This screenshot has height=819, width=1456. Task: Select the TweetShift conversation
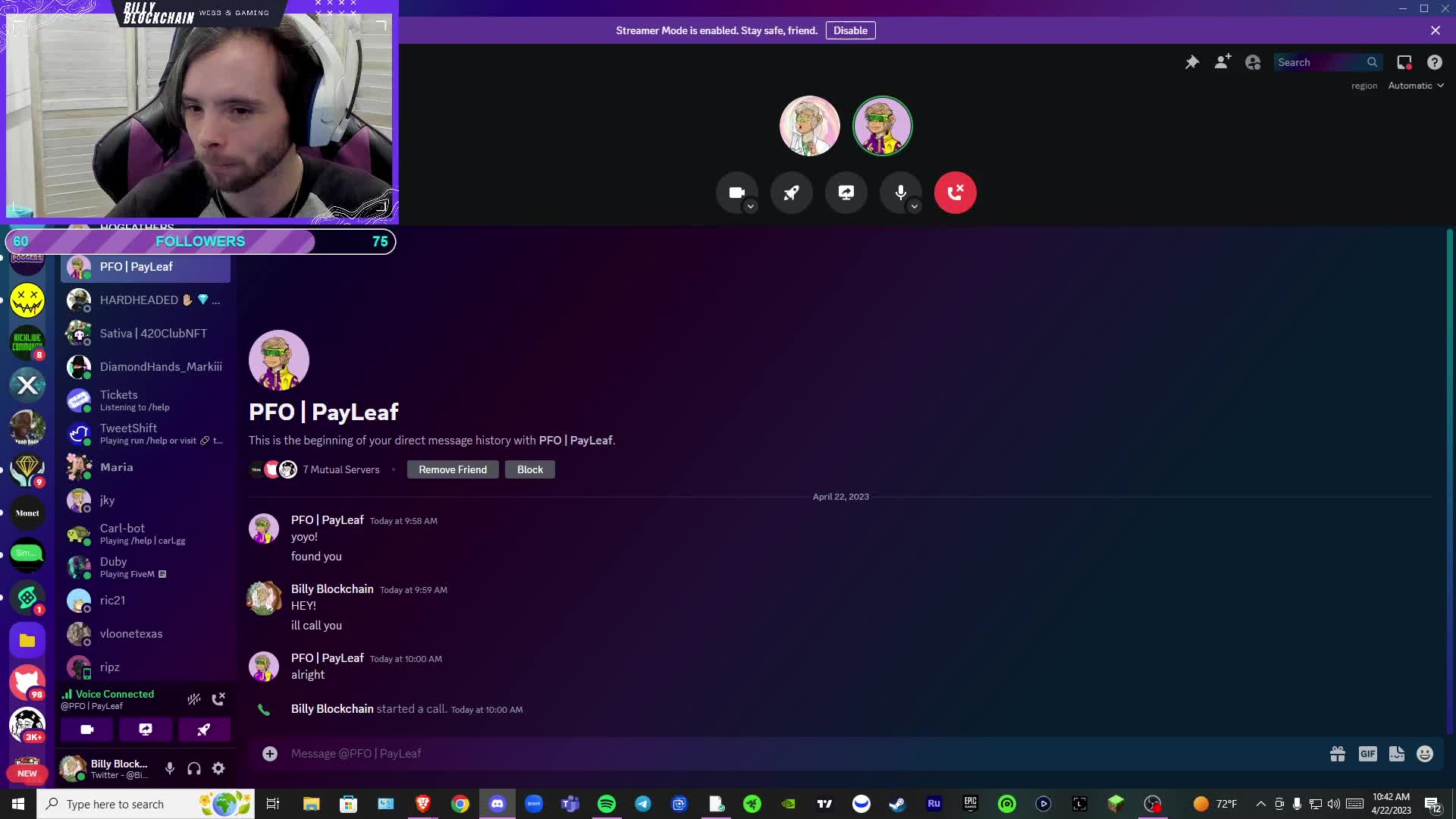(x=146, y=434)
